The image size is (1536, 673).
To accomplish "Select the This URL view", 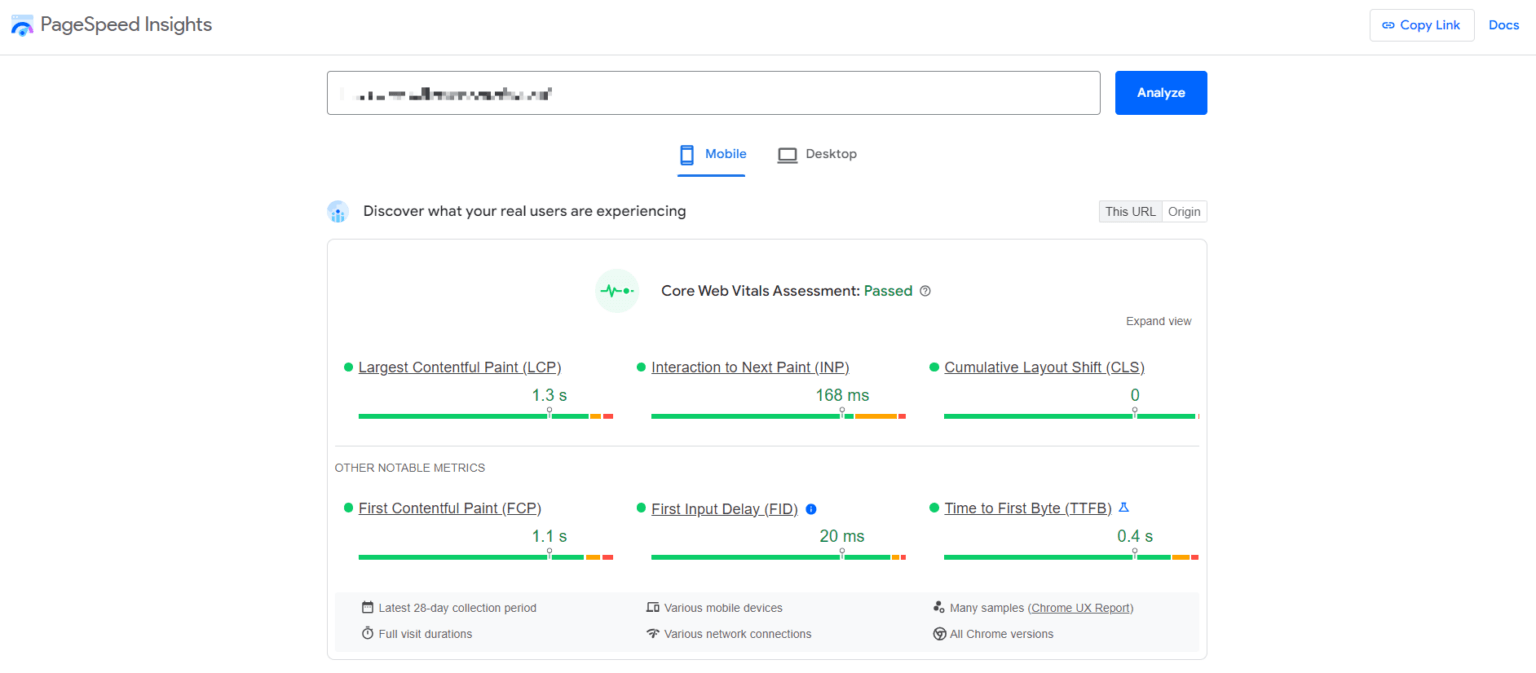I will pyautogui.click(x=1130, y=211).
